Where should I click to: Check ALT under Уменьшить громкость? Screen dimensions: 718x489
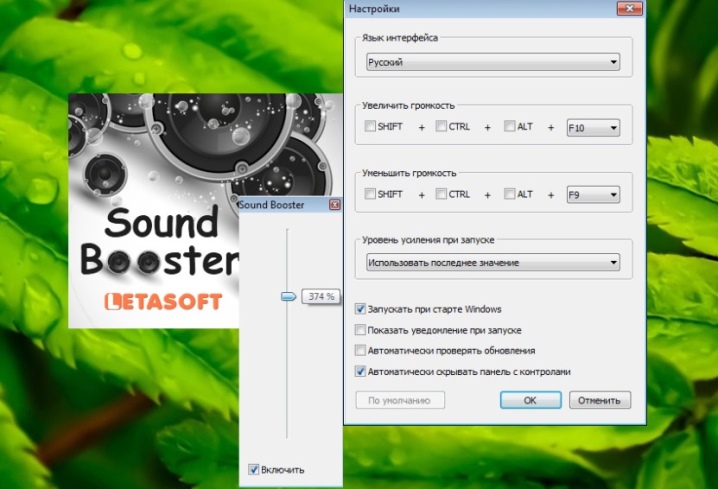click(509, 194)
